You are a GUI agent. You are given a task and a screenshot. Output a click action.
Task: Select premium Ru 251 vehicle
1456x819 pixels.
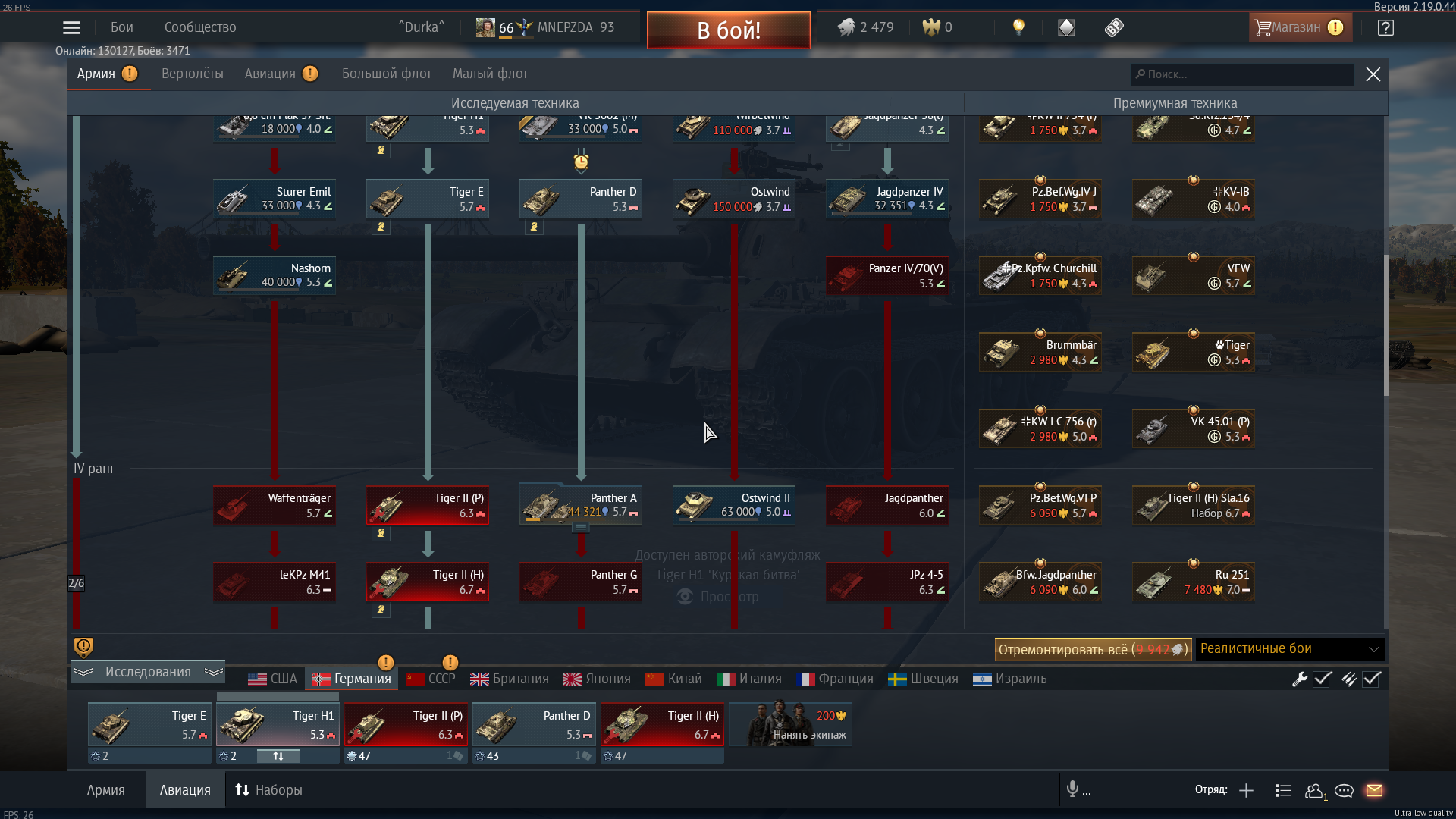click(1194, 582)
